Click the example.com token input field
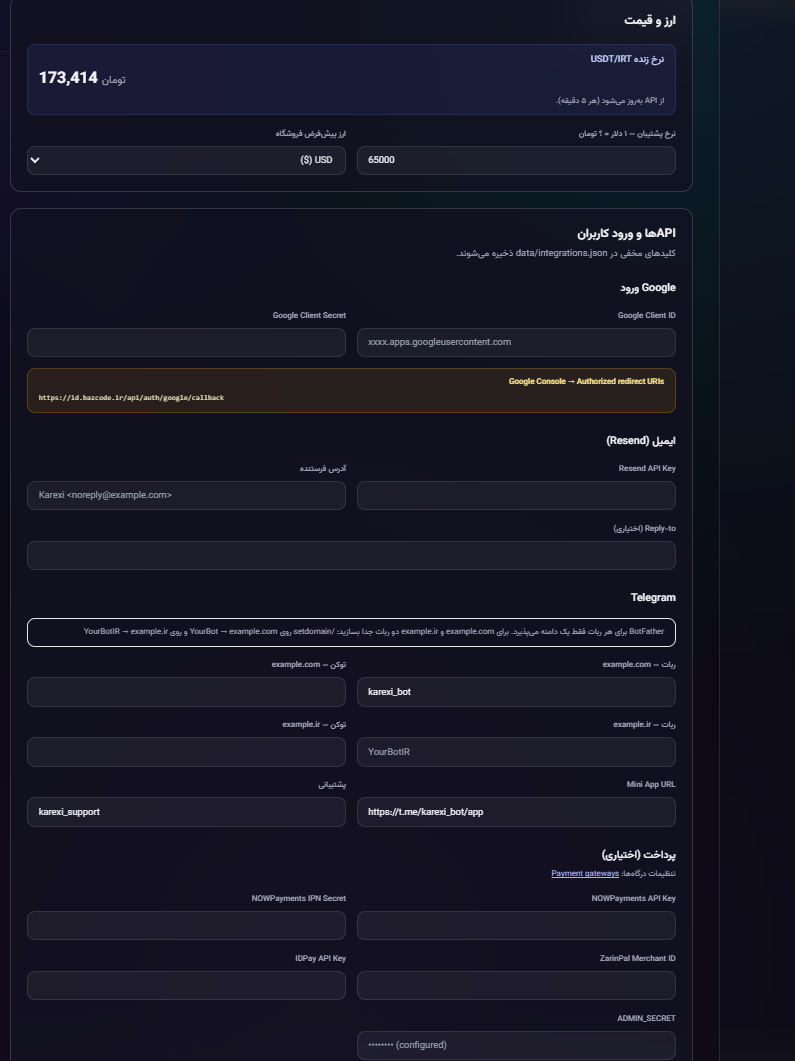The width and height of the screenshot is (795, 1061). tap(186, 692)
